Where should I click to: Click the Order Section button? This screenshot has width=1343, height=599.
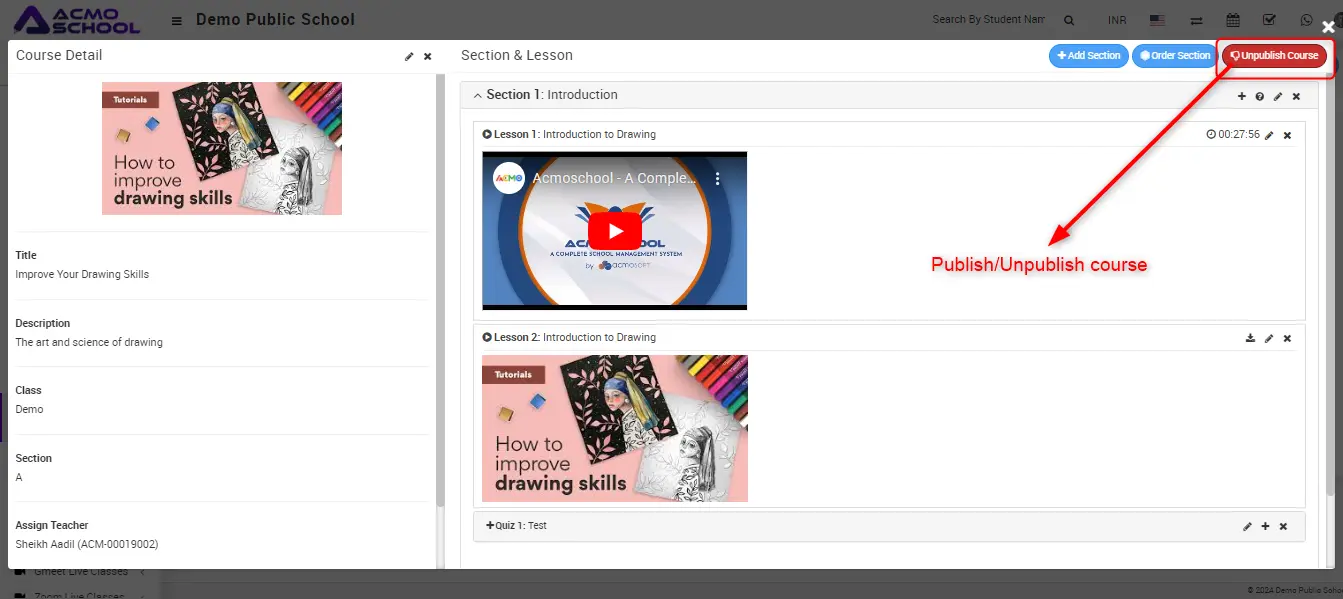tap(1175, 56)
